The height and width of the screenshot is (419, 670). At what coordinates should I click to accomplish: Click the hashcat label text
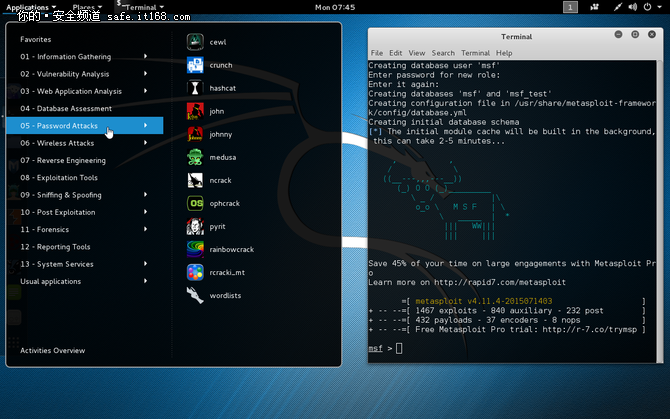point(222,88)
